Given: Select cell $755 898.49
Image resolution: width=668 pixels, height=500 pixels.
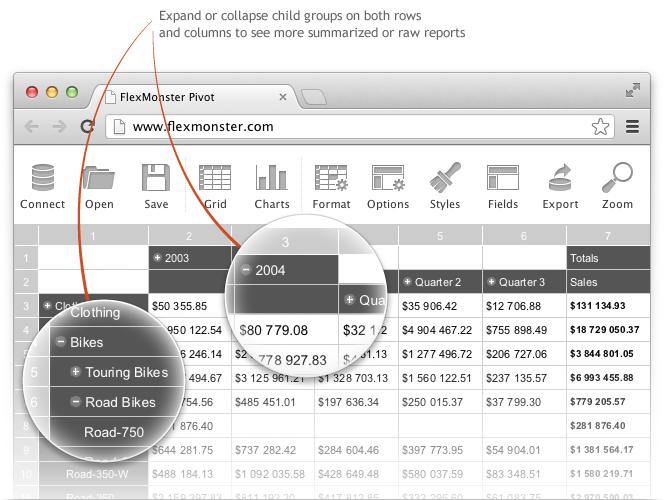Looking at the screenshot, I should (524, 330).
